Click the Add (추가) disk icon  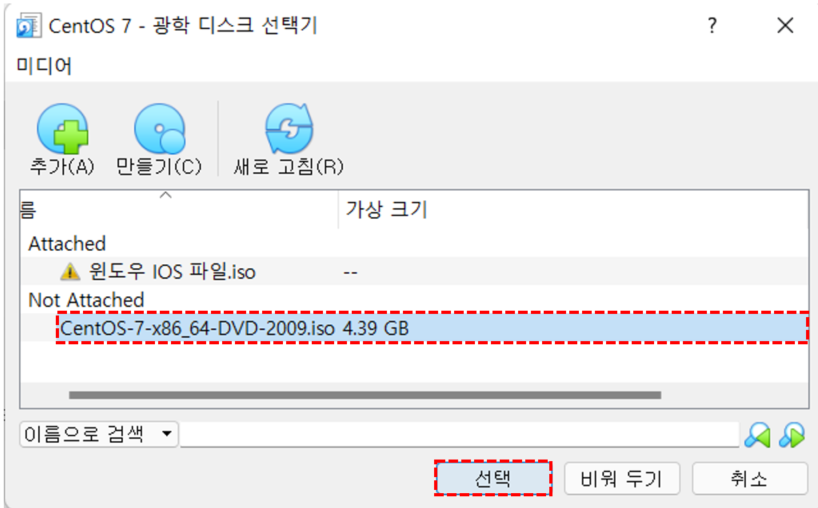coord(62,129)
